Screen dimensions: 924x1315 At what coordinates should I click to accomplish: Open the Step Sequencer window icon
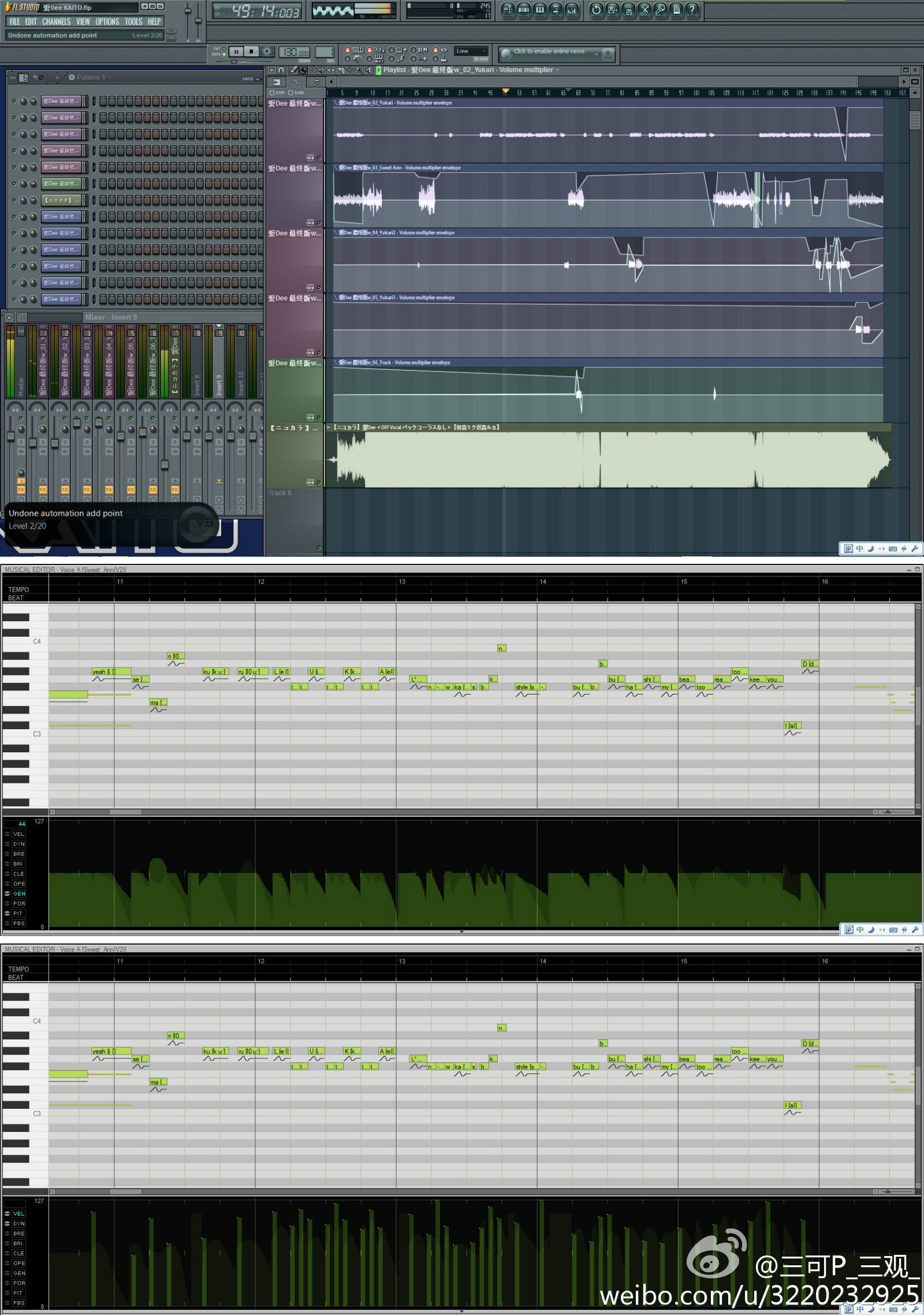(524, 9)
